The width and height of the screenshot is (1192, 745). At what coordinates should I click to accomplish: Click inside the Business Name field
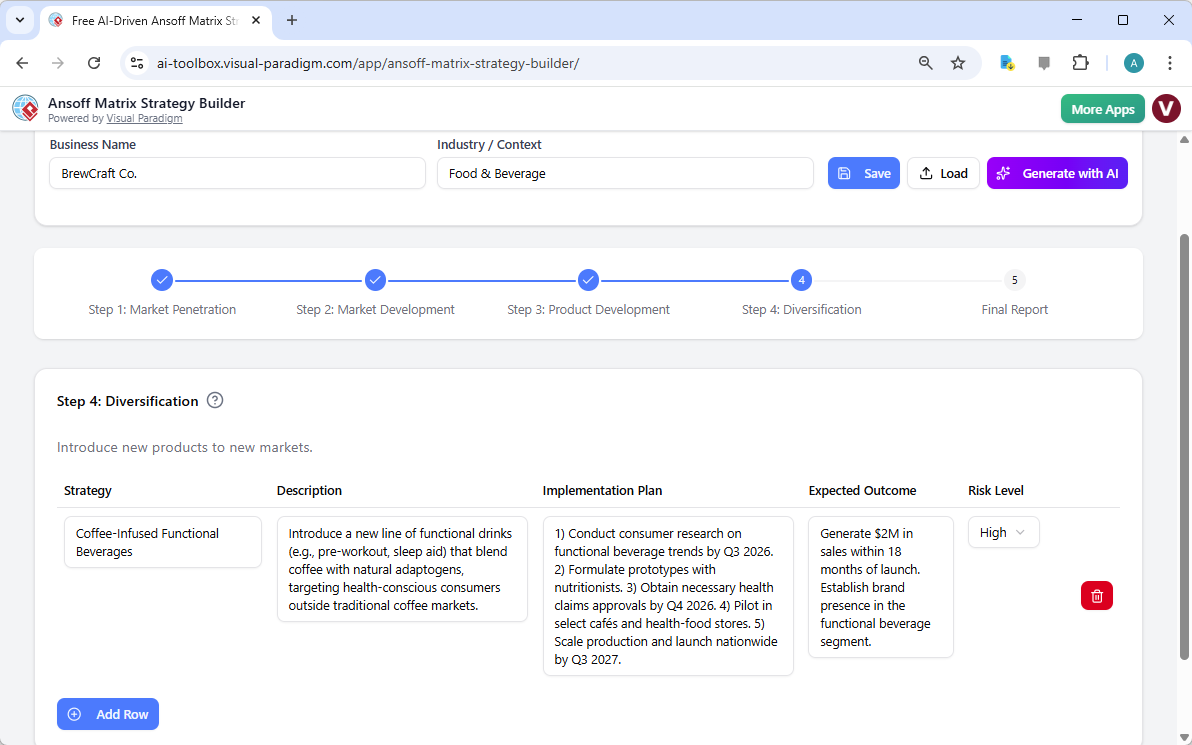[x=237, y=172]
